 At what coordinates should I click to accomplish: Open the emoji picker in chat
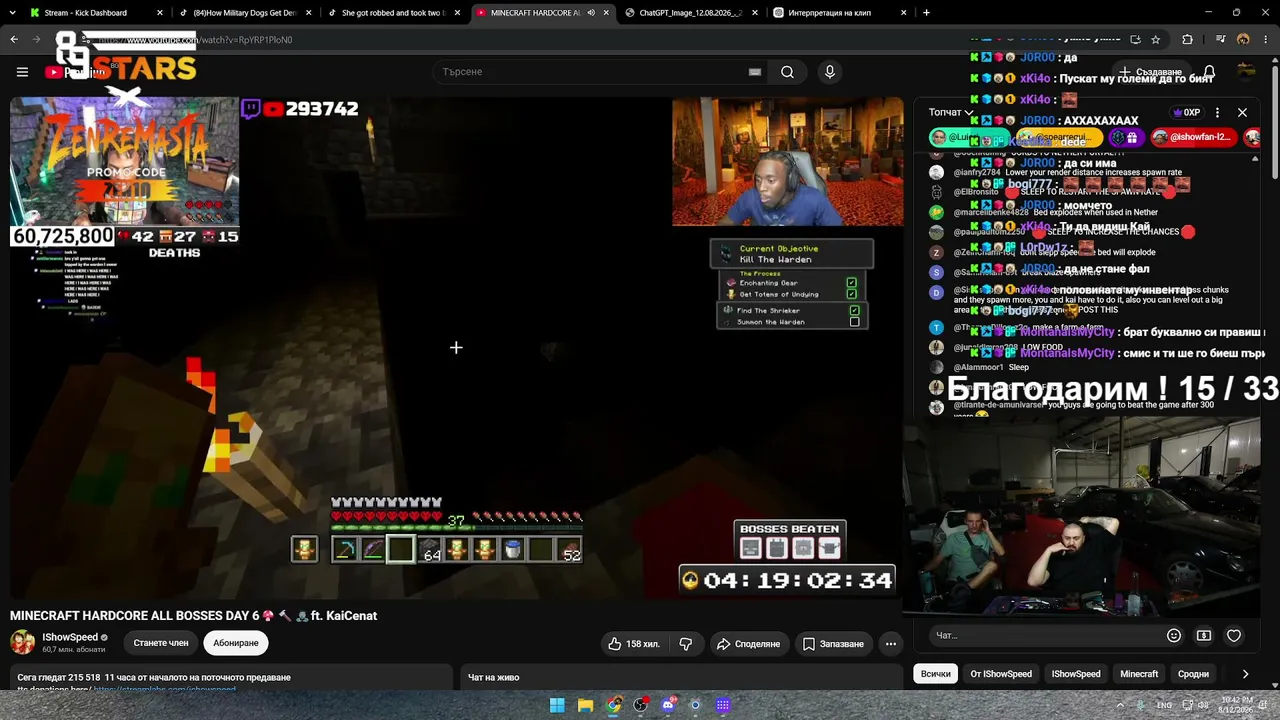click(x=1174, y=635)
